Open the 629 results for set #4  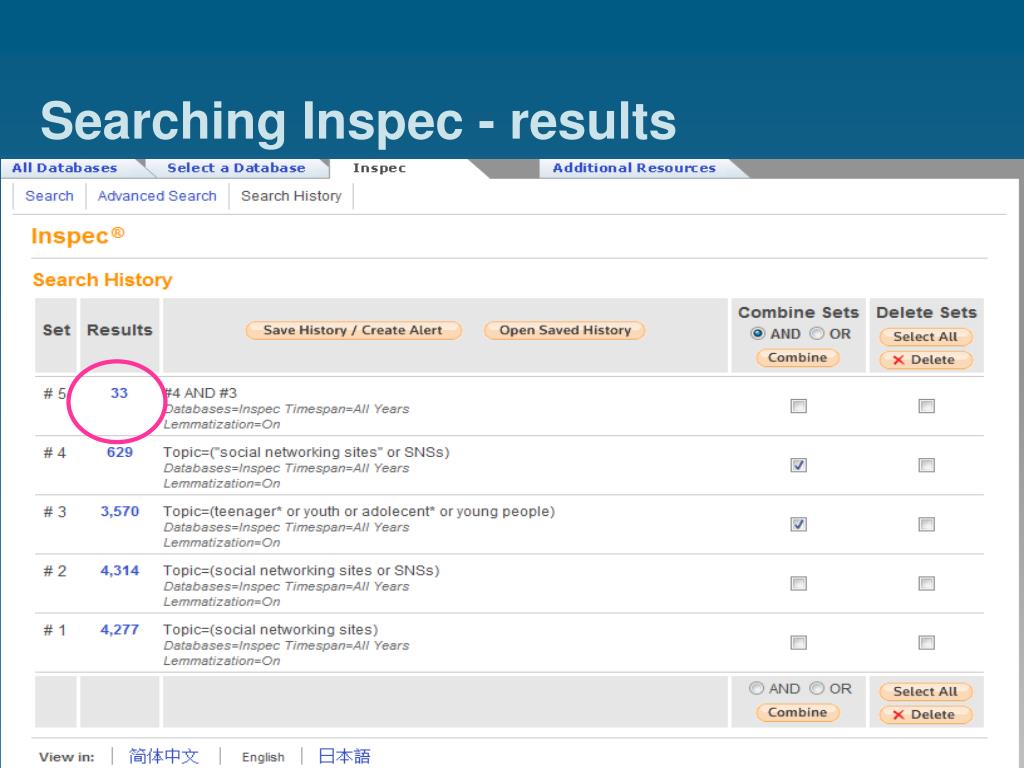pos(120,452)
